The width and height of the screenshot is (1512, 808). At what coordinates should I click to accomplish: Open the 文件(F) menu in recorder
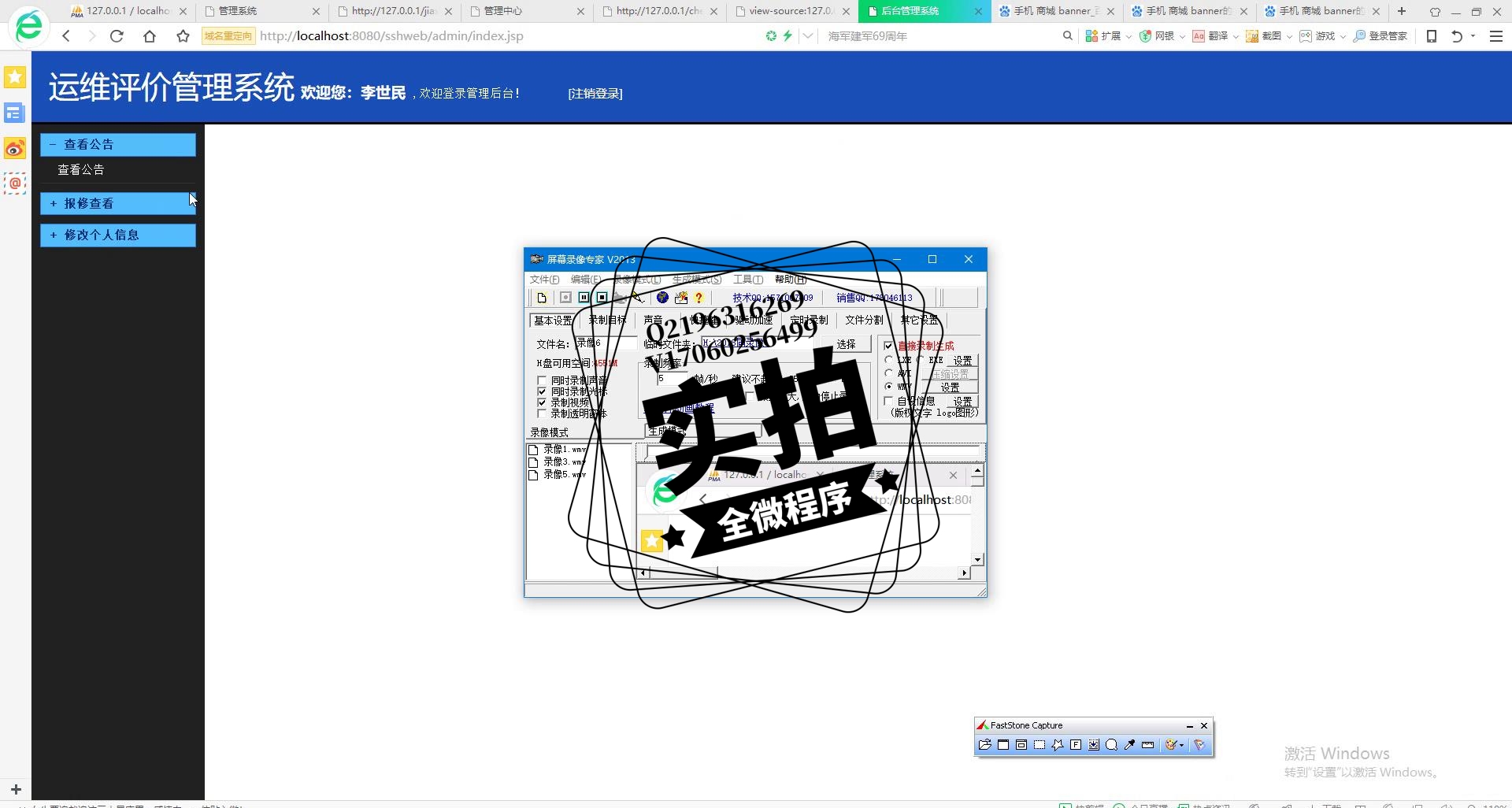coord(544,280)
